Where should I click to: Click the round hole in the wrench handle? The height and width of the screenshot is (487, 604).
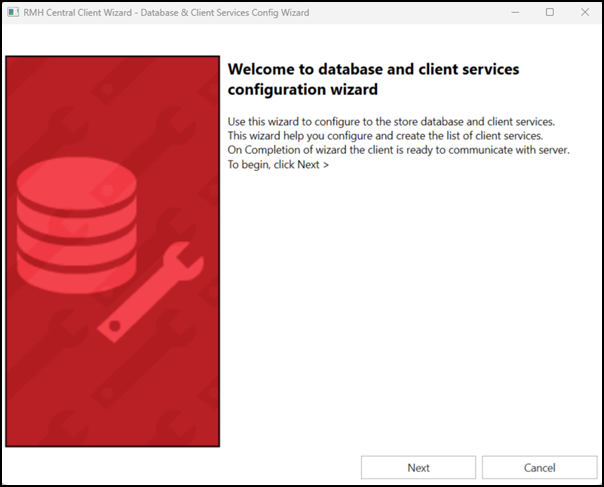(114, 326)
